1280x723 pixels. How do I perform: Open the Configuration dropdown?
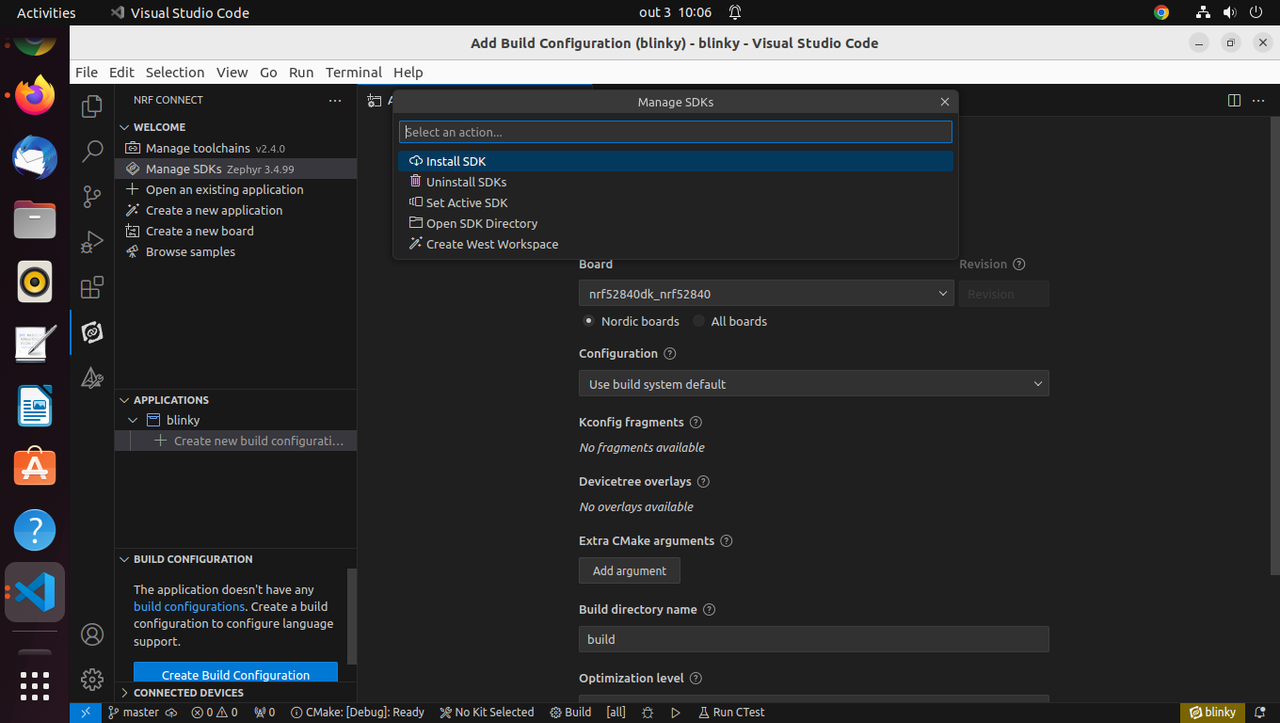[814, 384]
